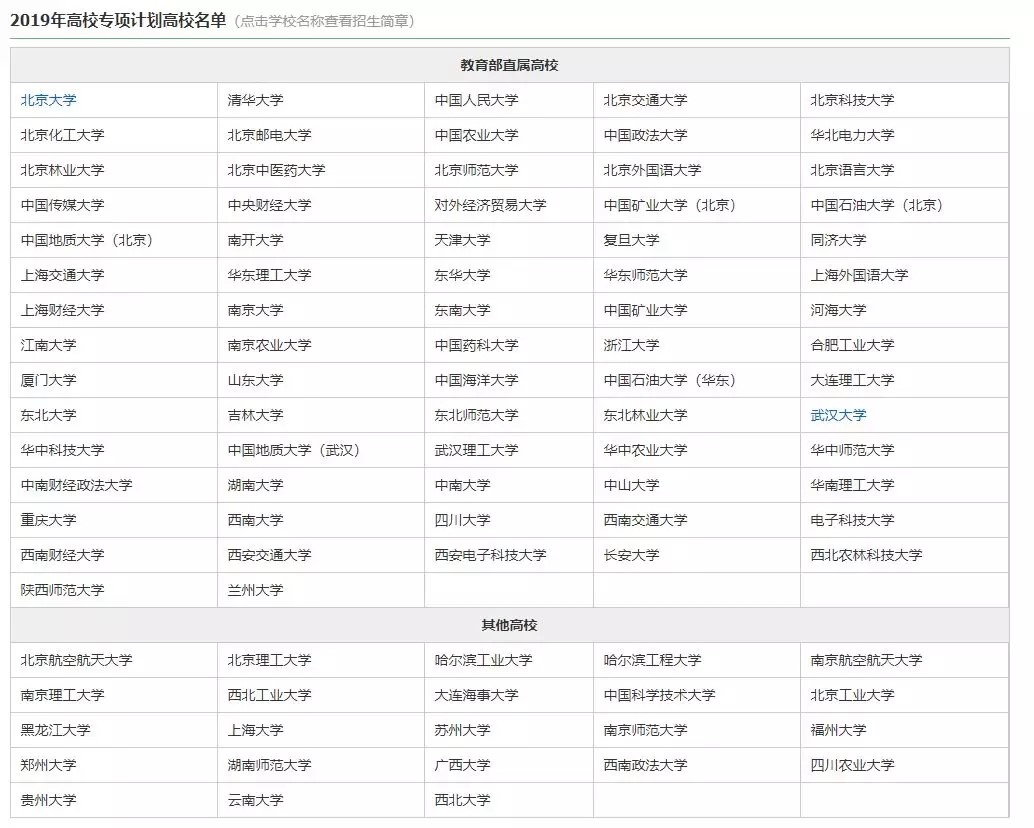Click the 复旦大学 table cell
The width and height of the screenshot is (1034, 828).
point(631,240)
